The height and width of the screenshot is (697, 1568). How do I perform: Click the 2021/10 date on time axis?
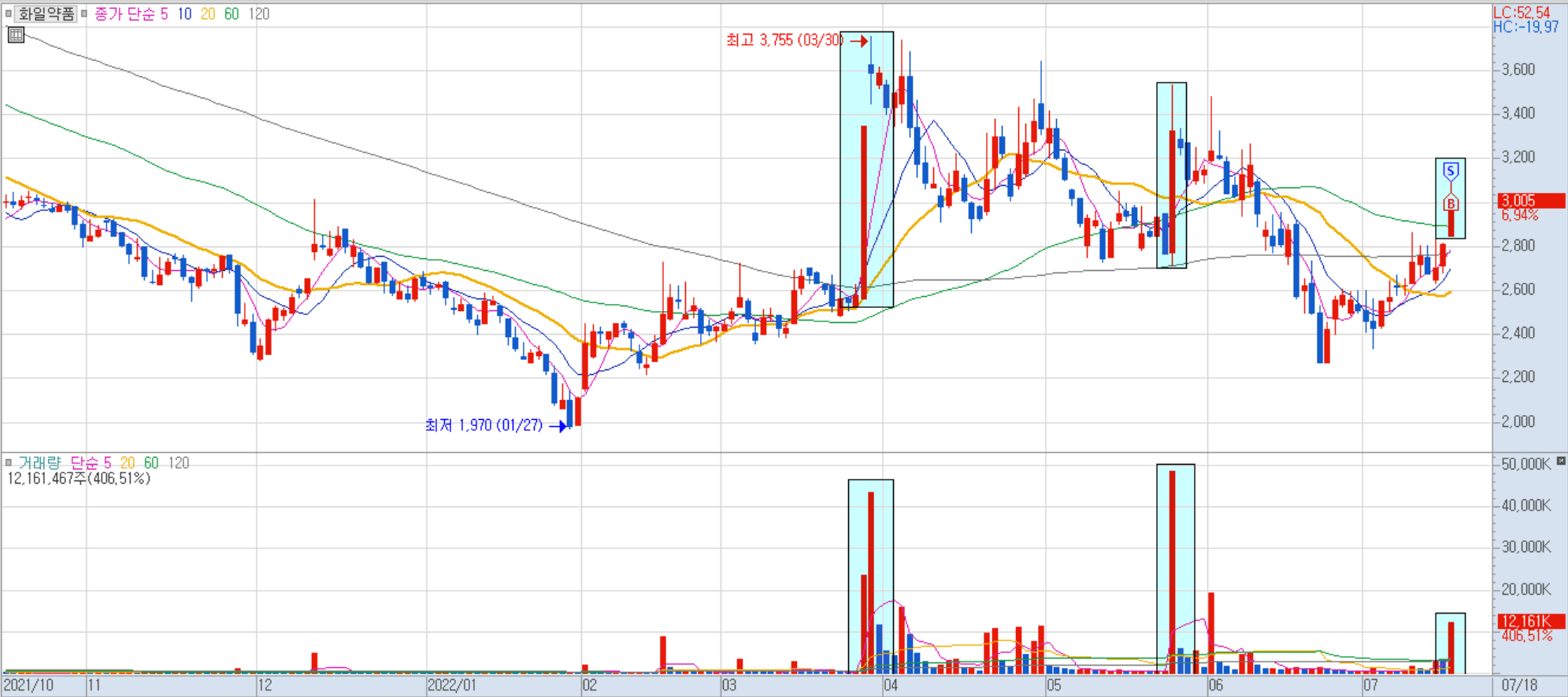(x=28, y=685)
